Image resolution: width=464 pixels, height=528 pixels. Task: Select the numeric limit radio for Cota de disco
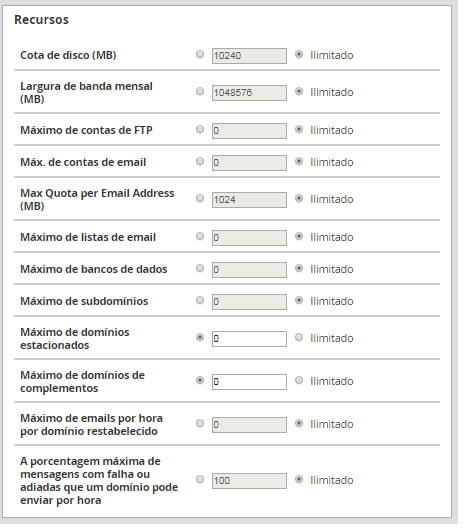[x=200, y=54]
